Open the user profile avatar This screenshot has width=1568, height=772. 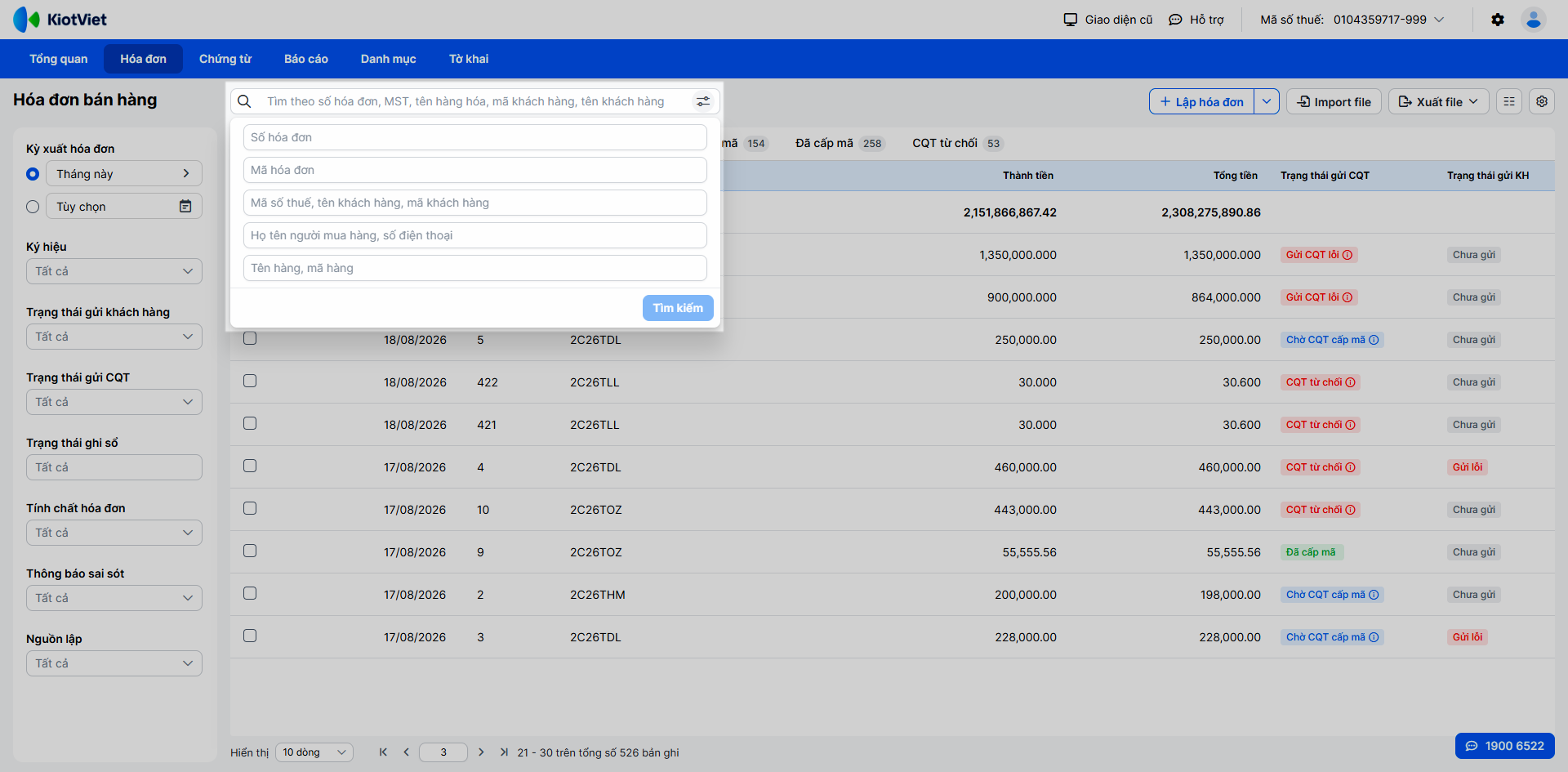[1534, 20]
